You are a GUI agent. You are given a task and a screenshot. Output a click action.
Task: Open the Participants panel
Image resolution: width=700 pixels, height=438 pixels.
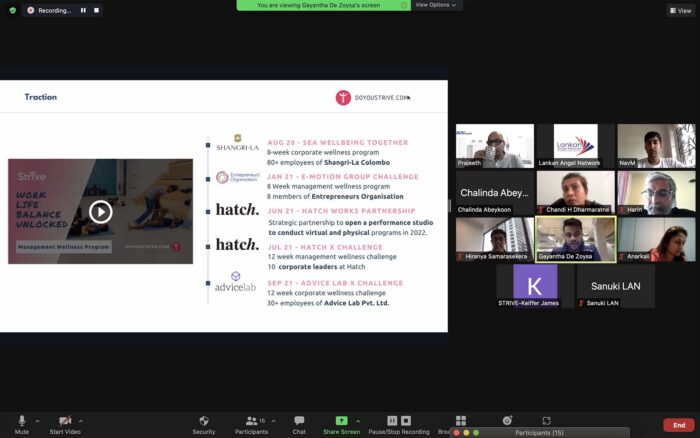[252, 423]
